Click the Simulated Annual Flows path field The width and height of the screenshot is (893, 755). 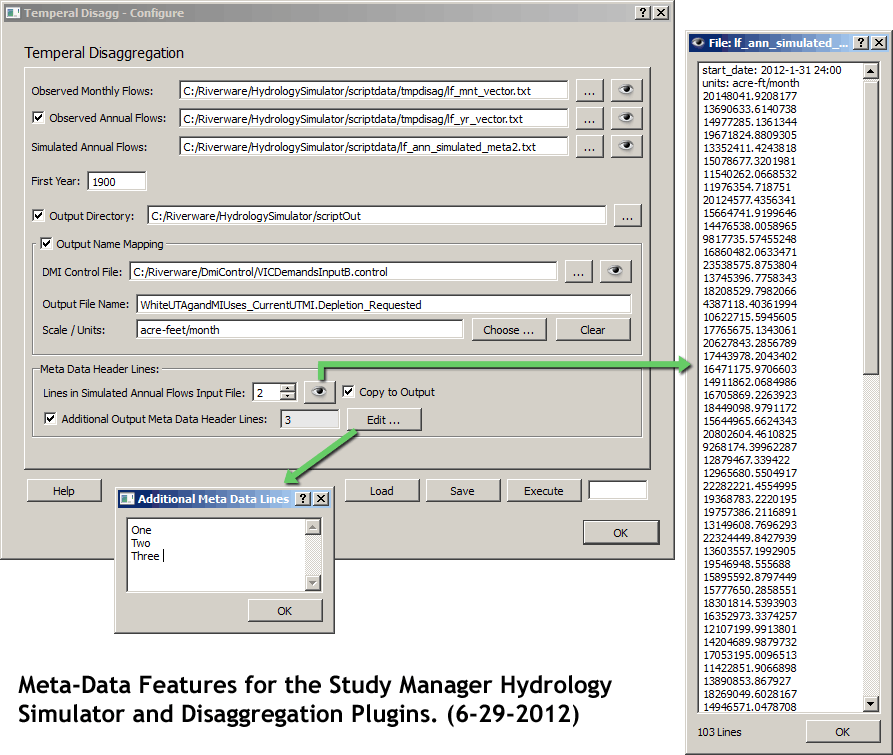click(x=374, y=146)
